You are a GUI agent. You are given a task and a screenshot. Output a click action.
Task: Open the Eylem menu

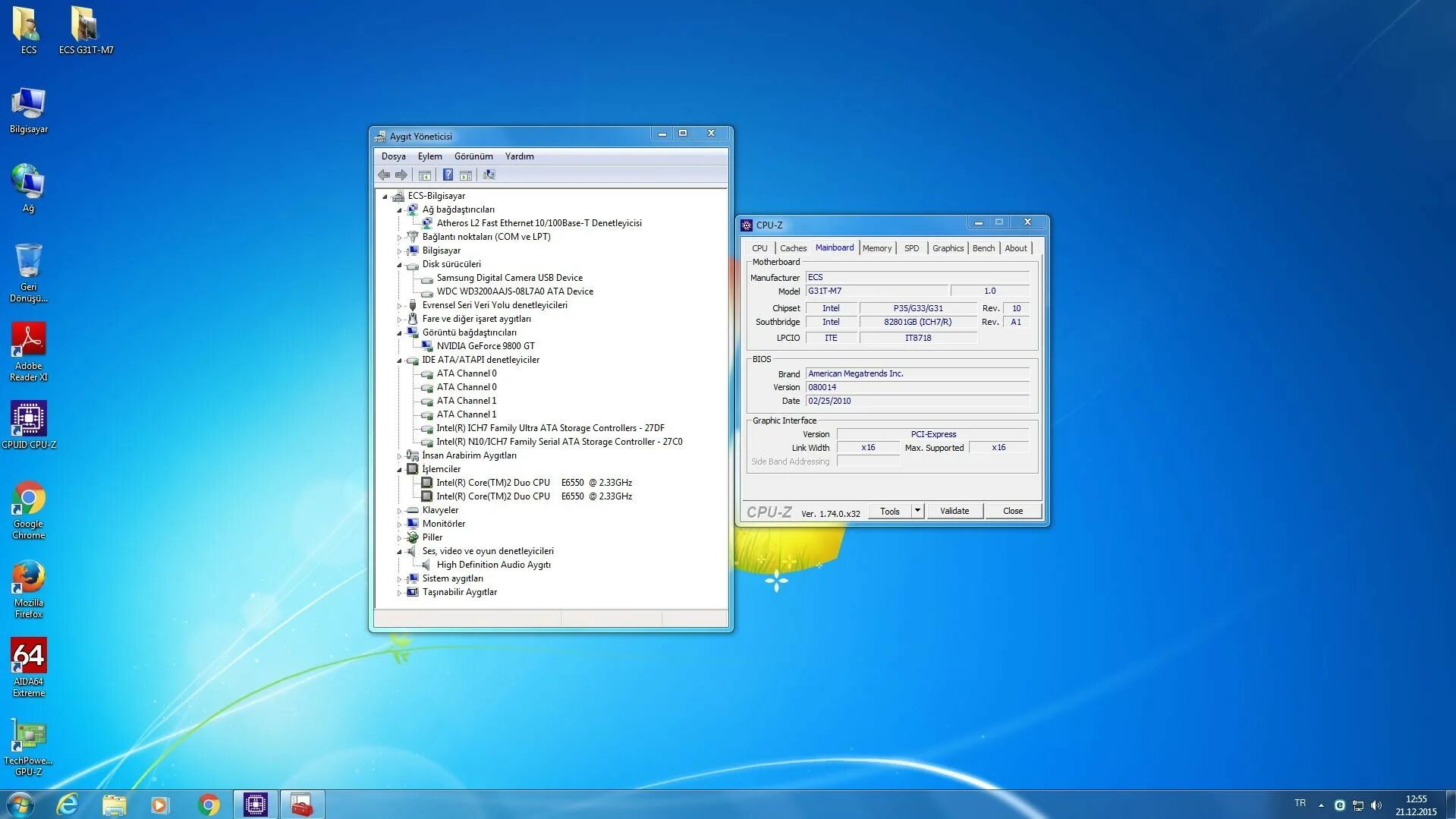[429, 156]
